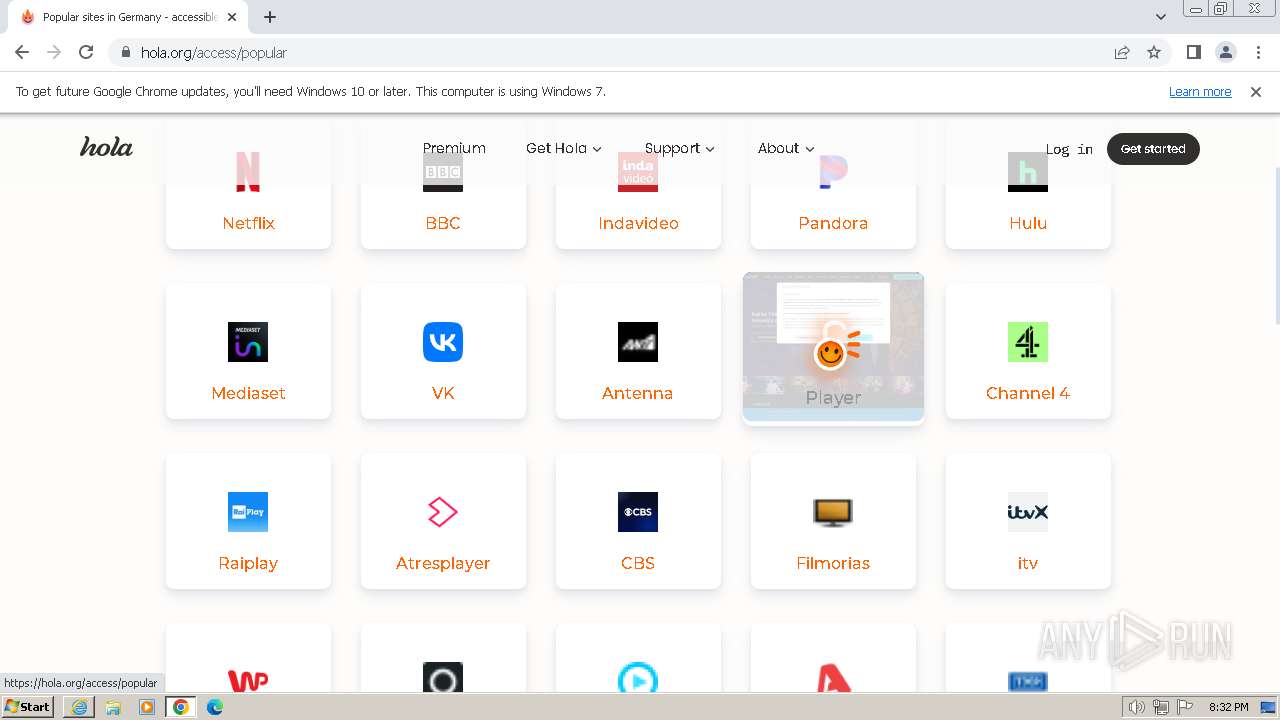Reload the page in Chrome
Image resolution: width=1280 pixels, height=720 pixels.
pyautogui.click(x=86, y=52)
